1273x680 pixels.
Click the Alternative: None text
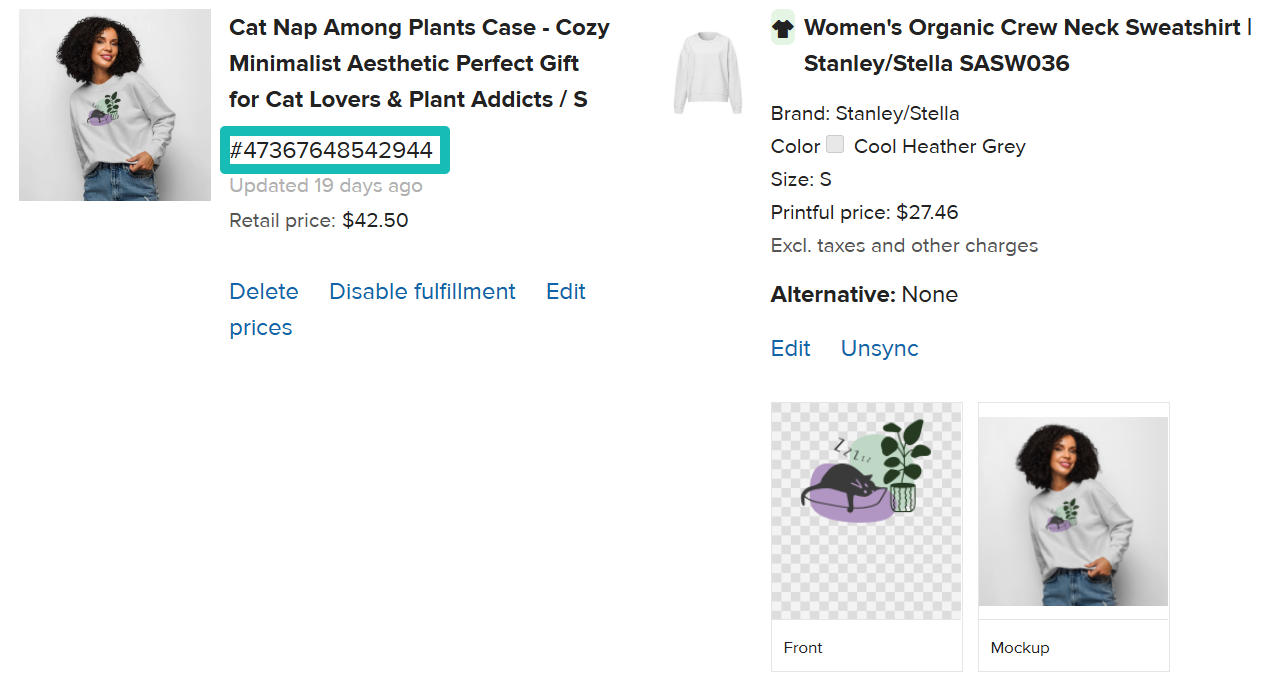point(864,294)
